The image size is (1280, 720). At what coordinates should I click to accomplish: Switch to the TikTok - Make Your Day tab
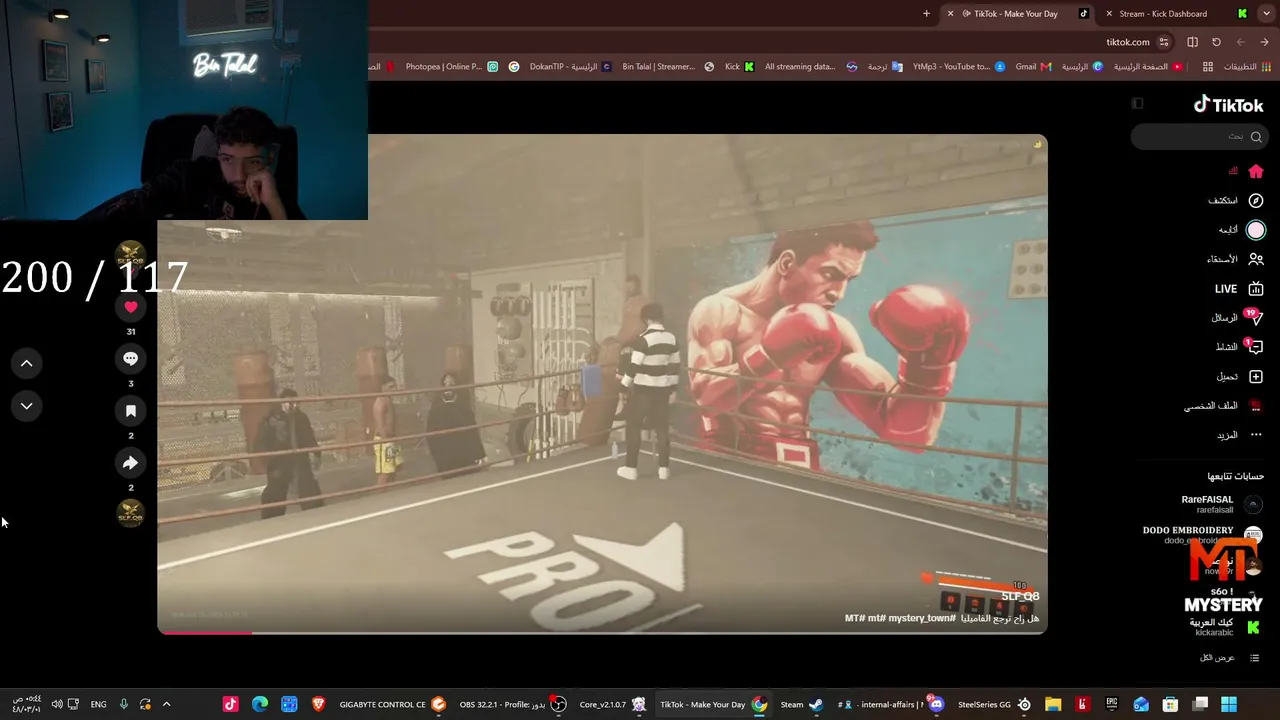(1016, 14)
